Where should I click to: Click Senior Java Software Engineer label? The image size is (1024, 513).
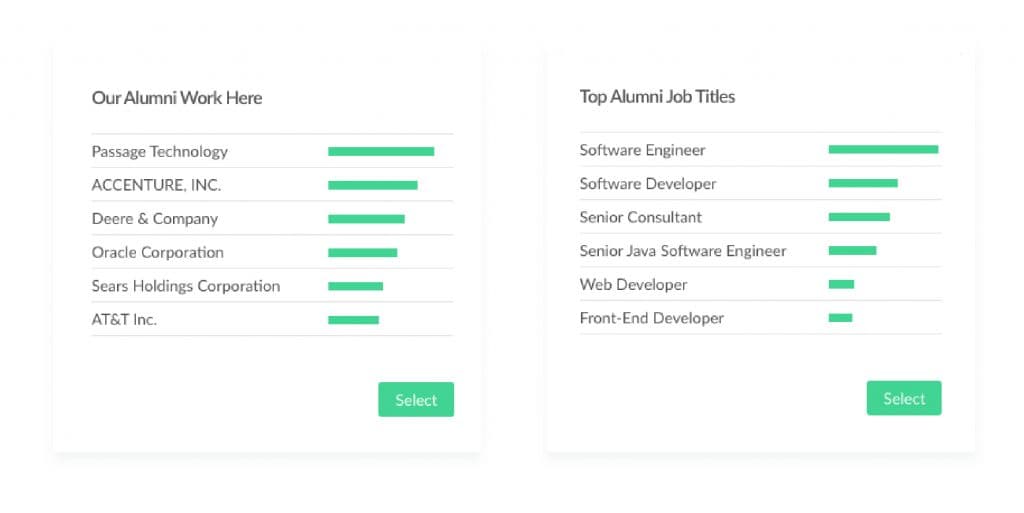pos(683,251)
